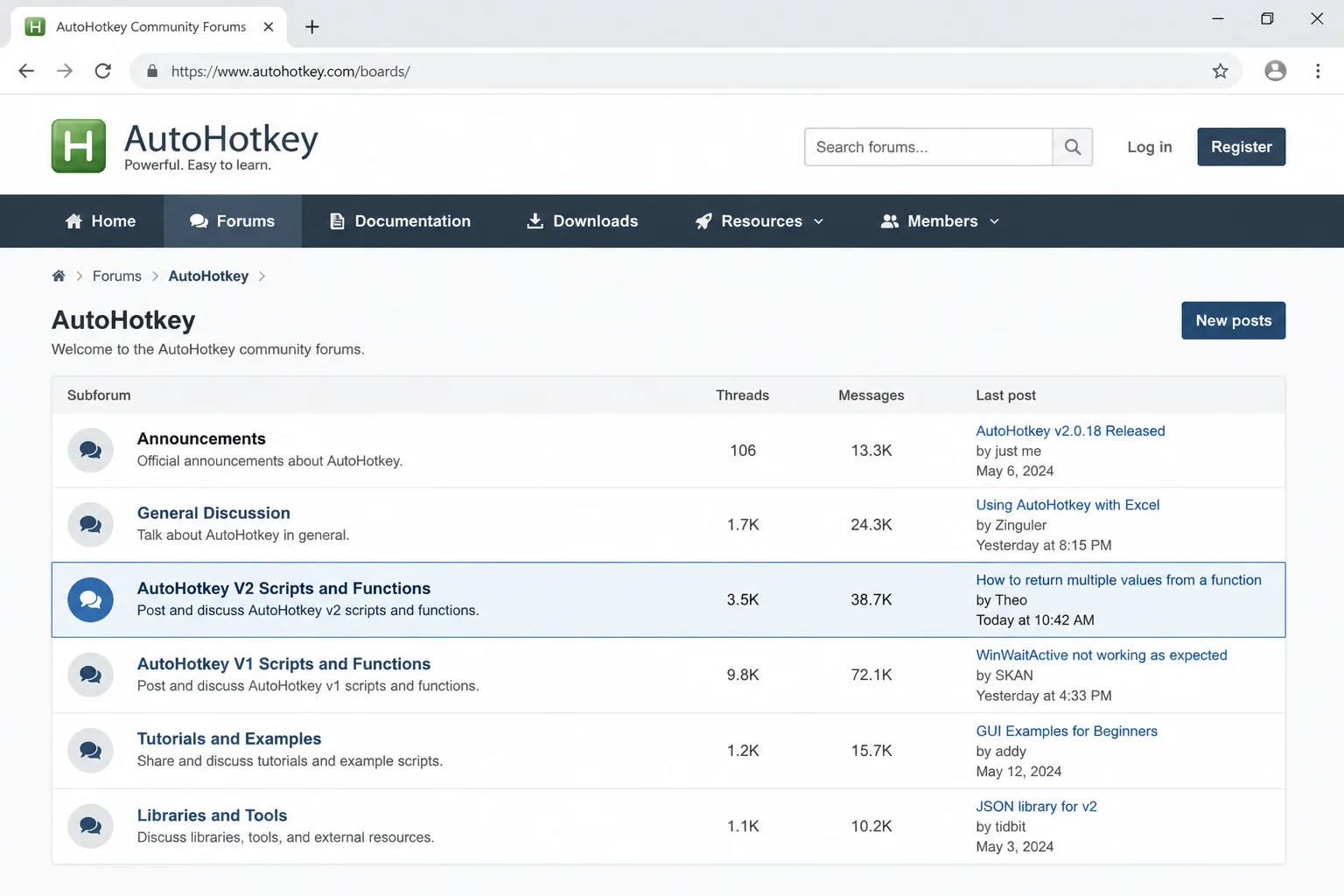Click the AutoHotkey page heading

[123, 320]
